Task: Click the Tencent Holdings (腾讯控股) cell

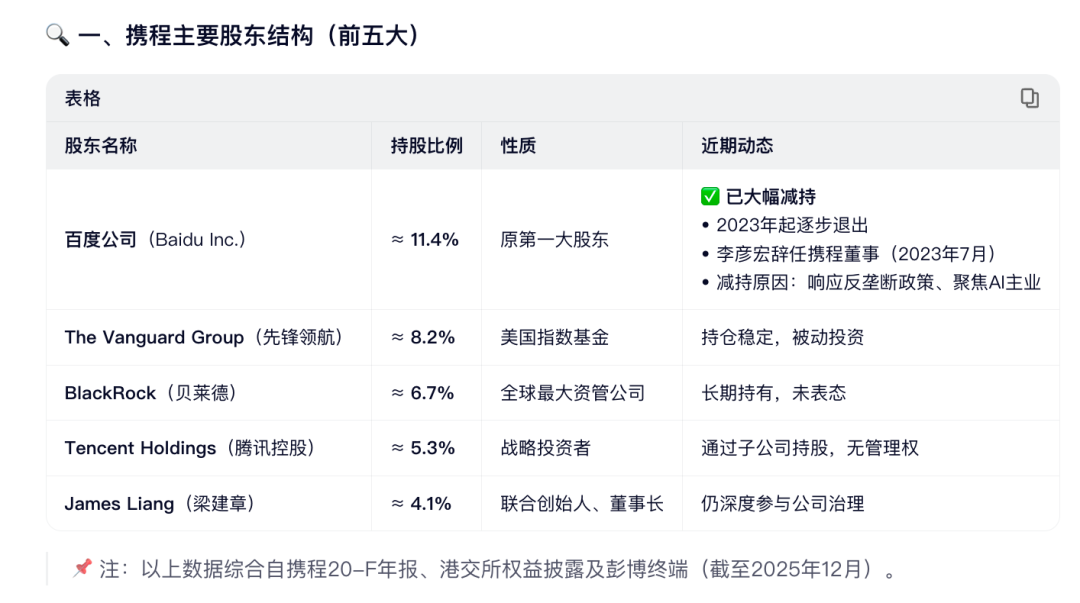Action: 190,448
